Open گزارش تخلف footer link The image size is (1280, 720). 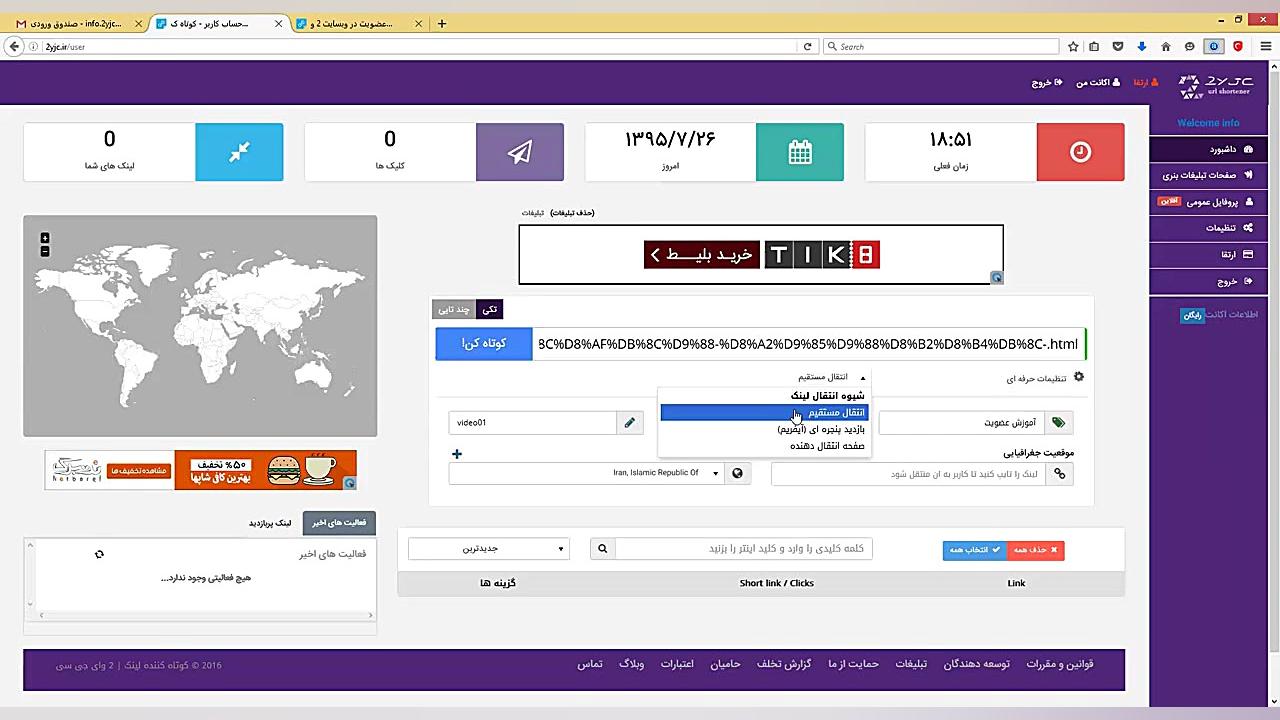click(x=784, y=664)
